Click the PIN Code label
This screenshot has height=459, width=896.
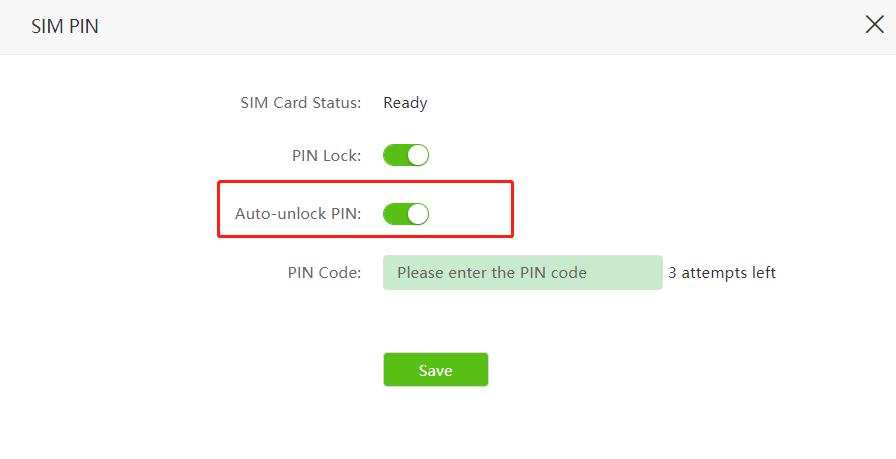tap(324, 272)
